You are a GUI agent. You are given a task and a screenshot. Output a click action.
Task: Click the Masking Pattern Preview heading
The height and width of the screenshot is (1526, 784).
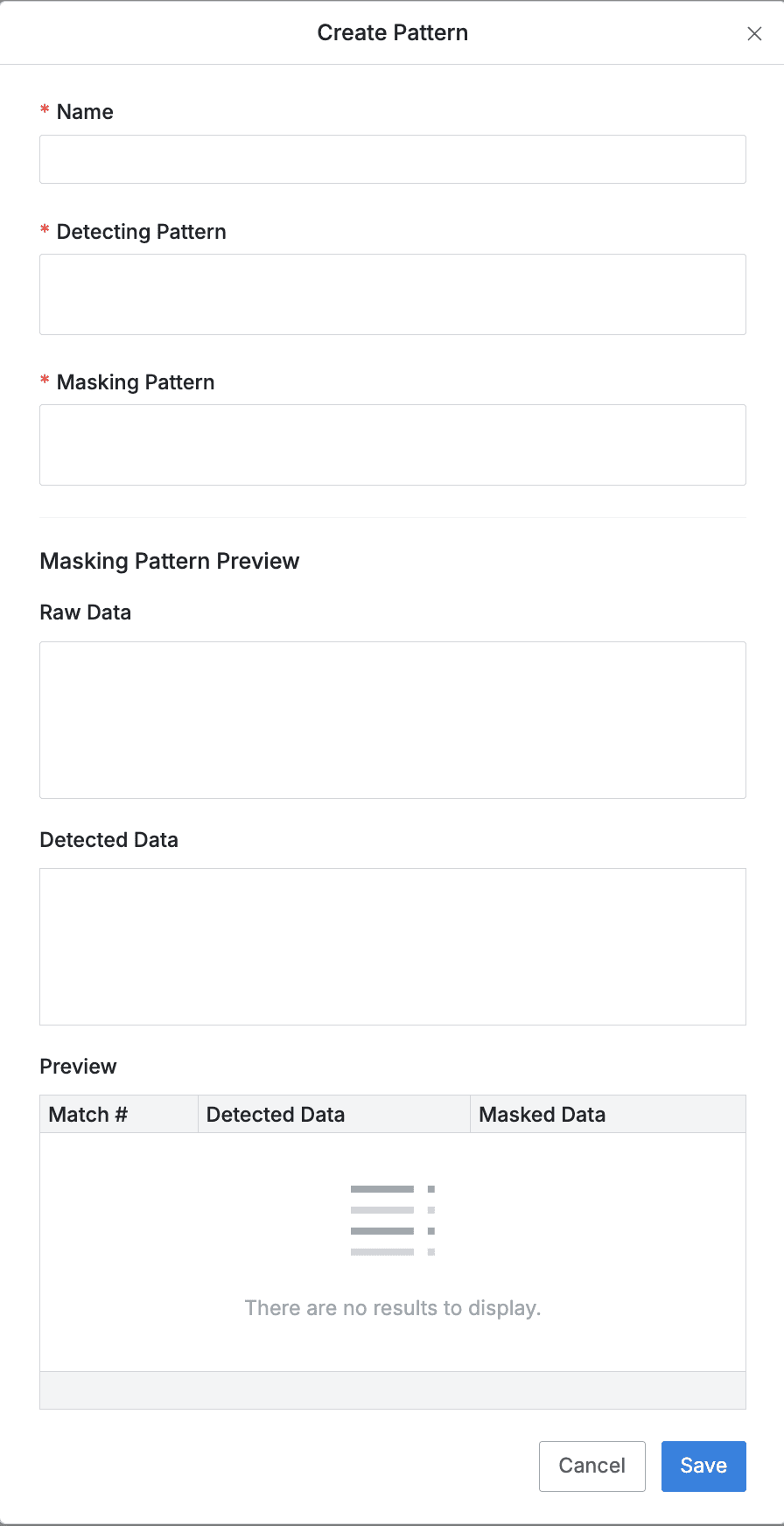coord(169,561)
